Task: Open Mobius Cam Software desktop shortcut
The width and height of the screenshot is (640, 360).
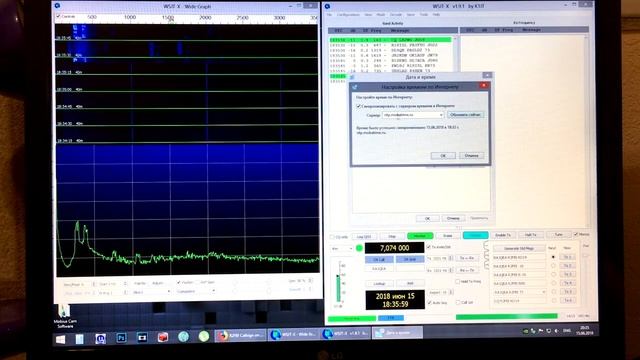Action: point(65,316)
